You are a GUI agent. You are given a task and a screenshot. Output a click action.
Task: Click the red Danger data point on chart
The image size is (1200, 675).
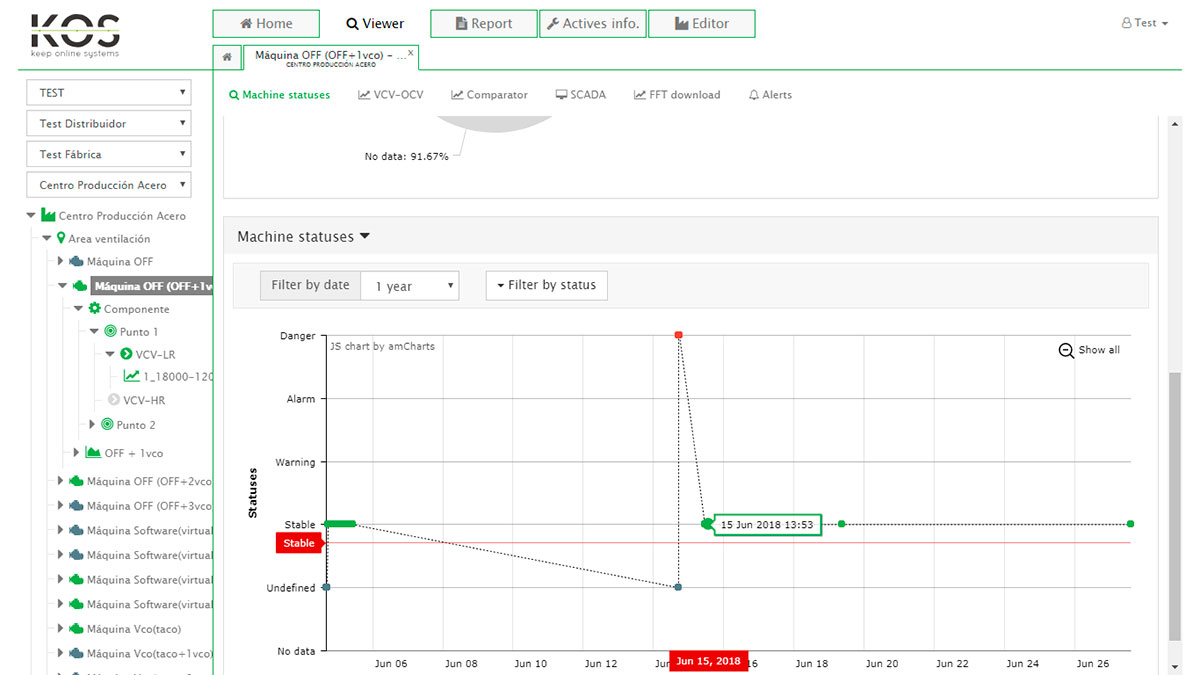coord(678,335)
